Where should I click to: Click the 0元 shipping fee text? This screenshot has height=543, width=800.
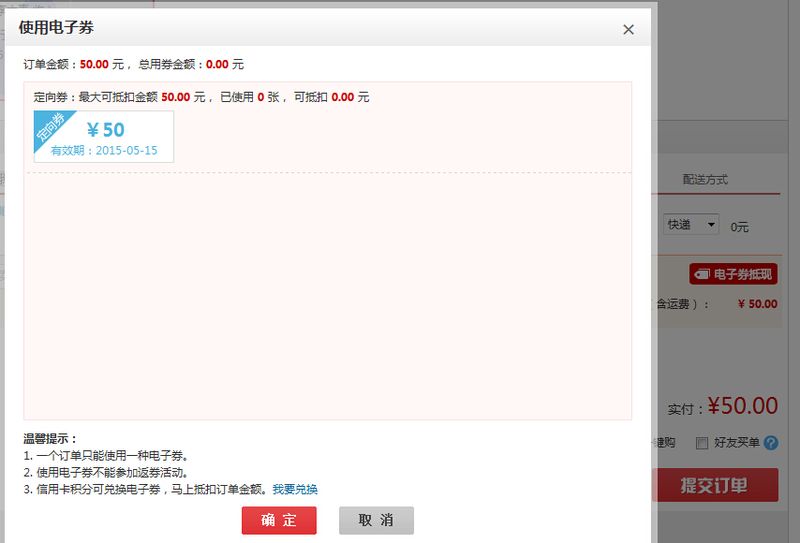click(x=739, y=227)
